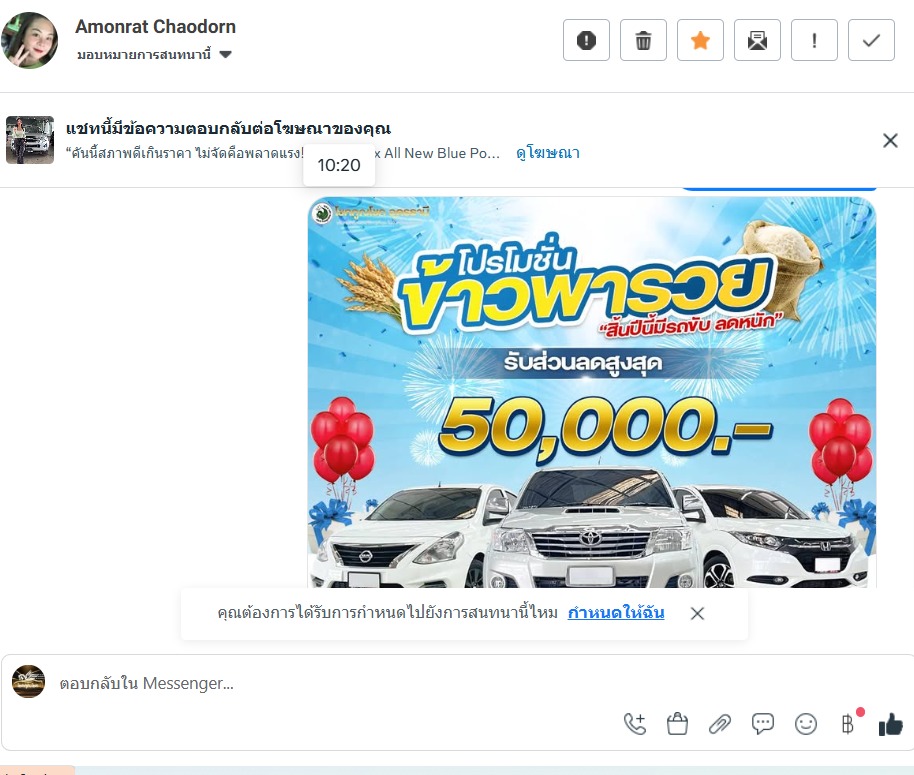
Task: Send a thumbs-up like
Action: click(x=891, y=724)
